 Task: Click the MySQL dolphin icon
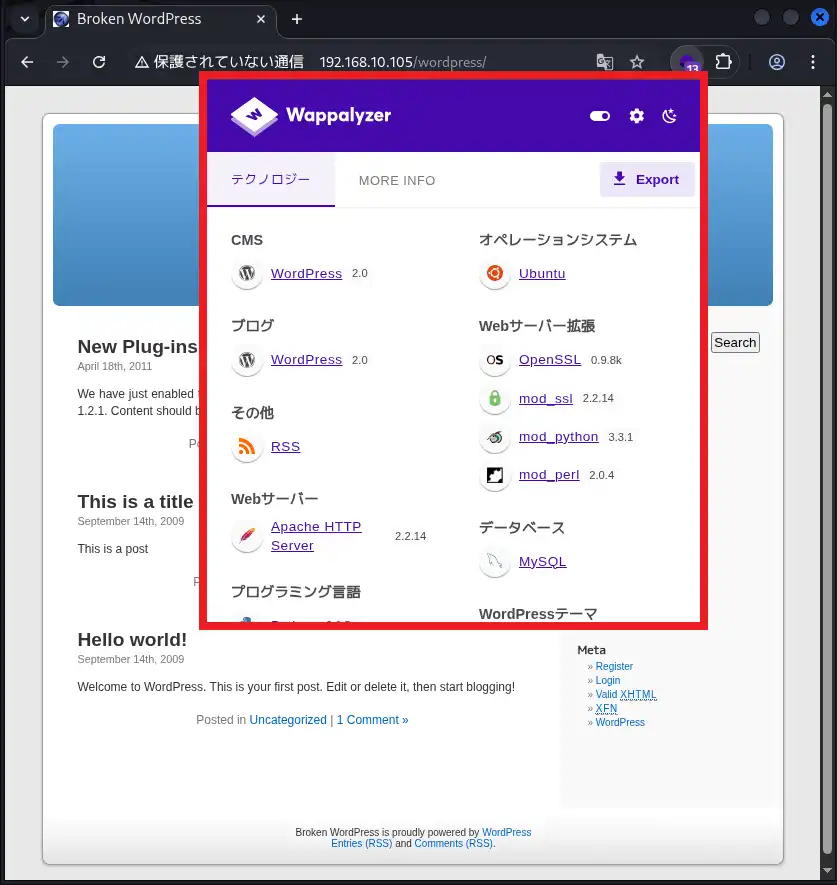tap(494, 562)
